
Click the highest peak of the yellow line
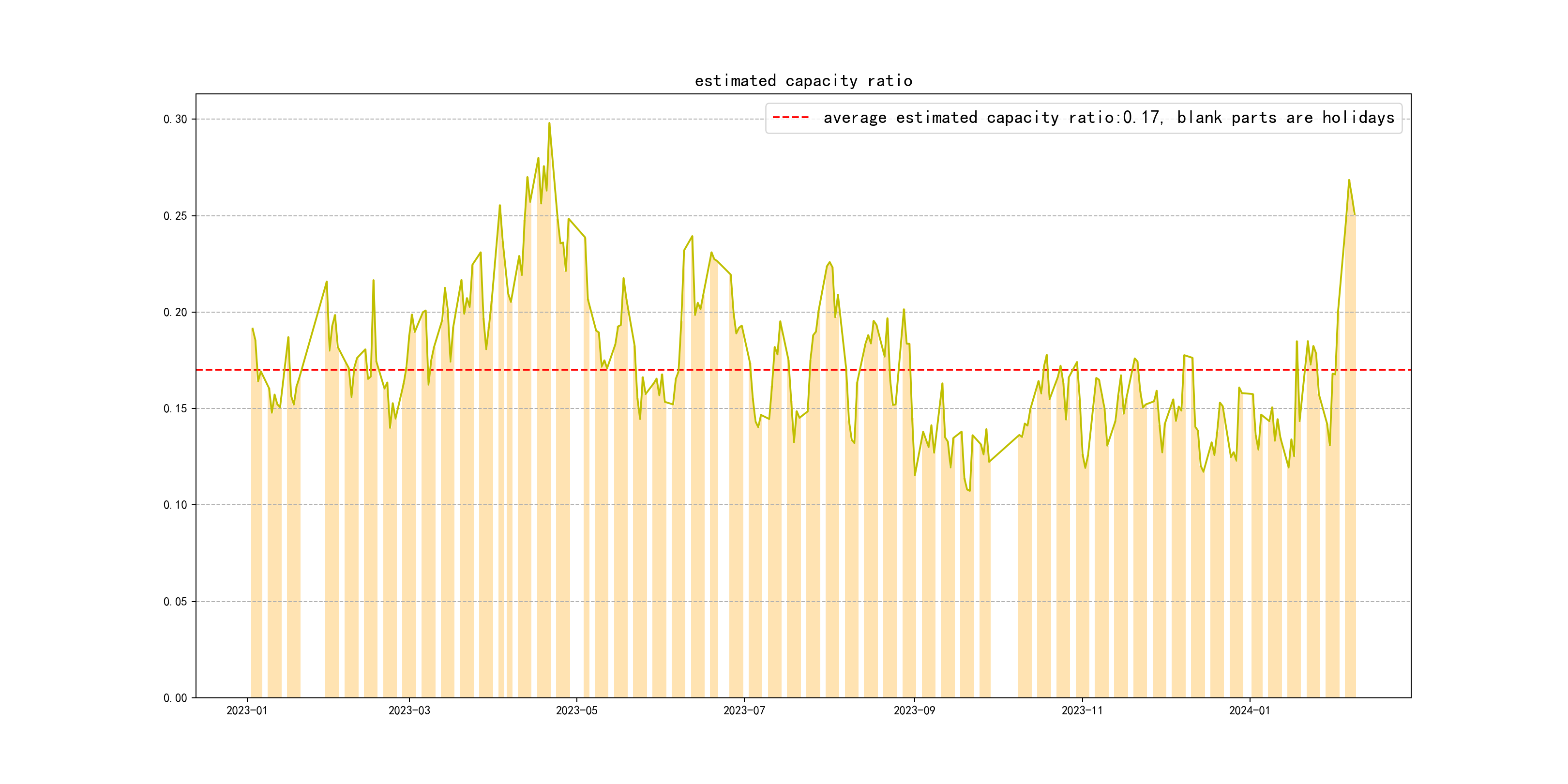pyautogui.click(x=549, y=123)
